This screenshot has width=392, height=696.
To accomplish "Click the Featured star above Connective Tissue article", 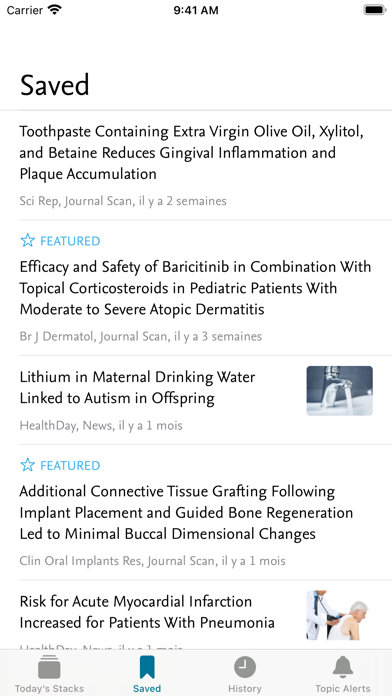I will click(28, 465).
